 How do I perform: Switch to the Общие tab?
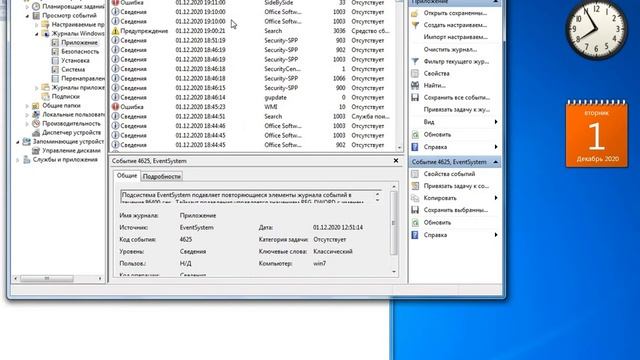pos(127,176)
